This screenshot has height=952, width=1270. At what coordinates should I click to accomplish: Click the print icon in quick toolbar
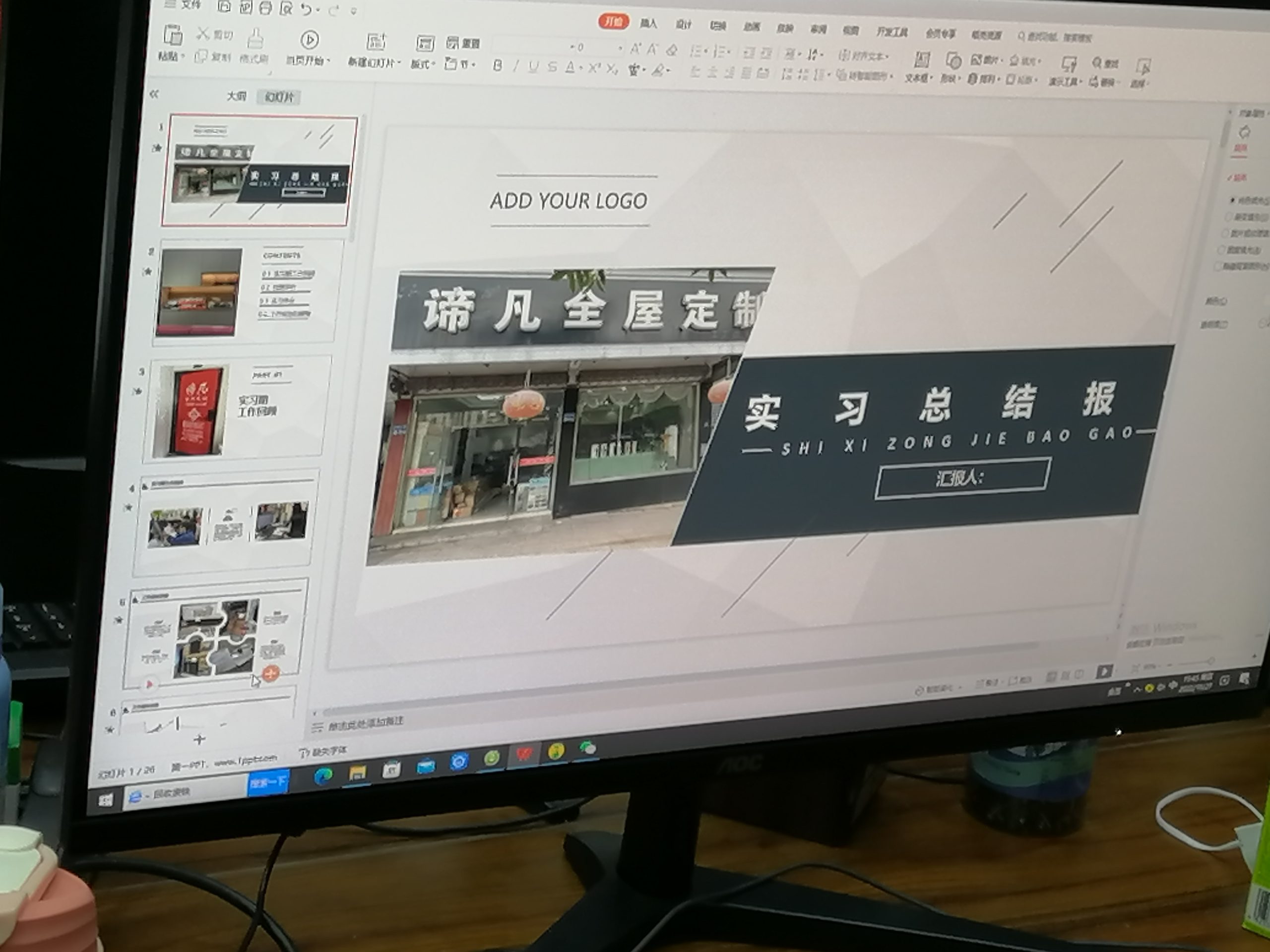265,7
